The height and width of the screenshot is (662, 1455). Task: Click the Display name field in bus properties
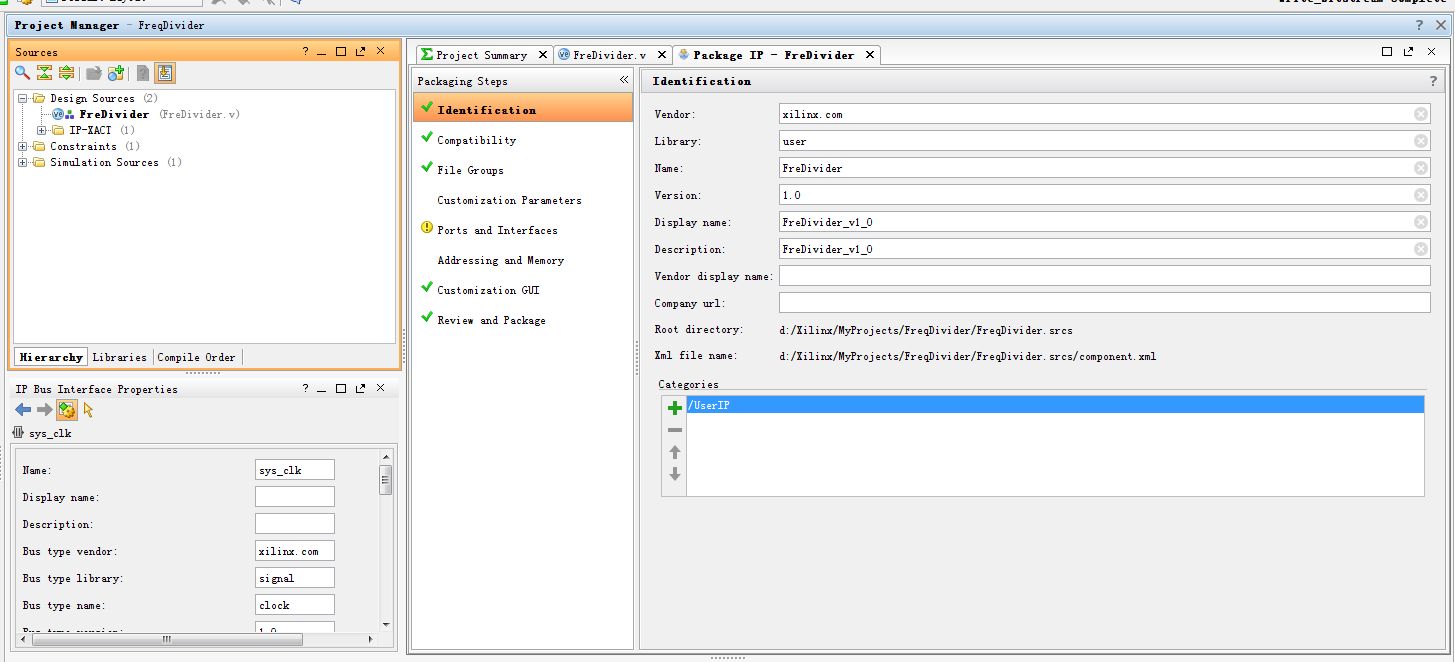(295, 497)
